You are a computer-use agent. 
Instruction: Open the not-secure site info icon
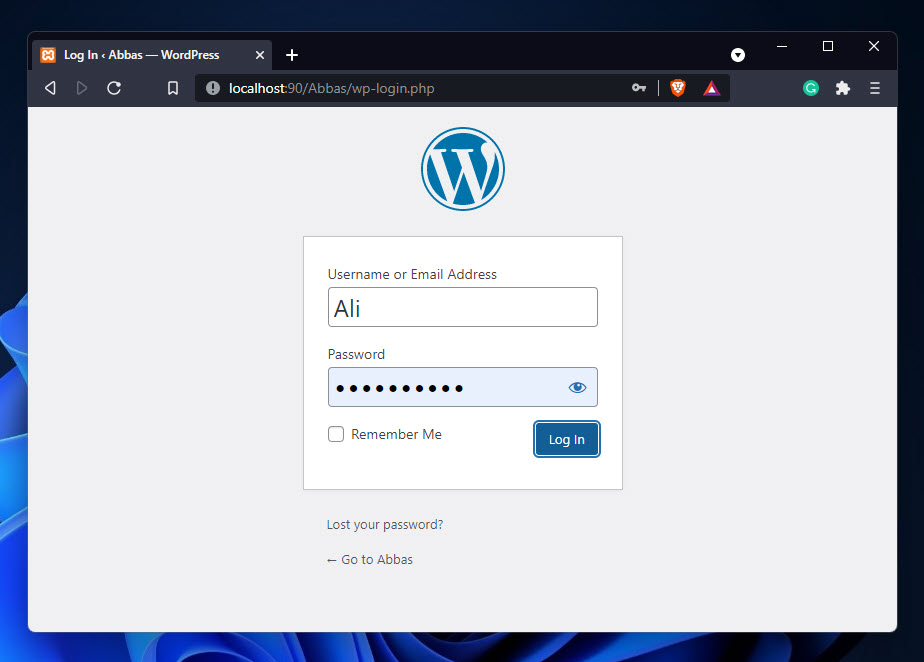[x=213, y=88]
